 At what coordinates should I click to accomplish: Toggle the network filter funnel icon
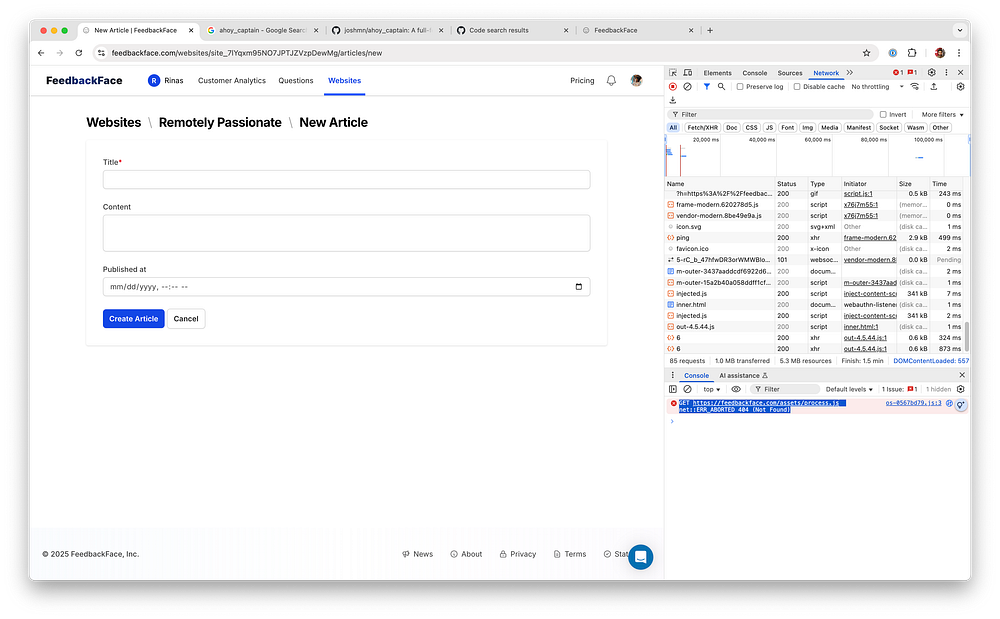pos(707,87)
